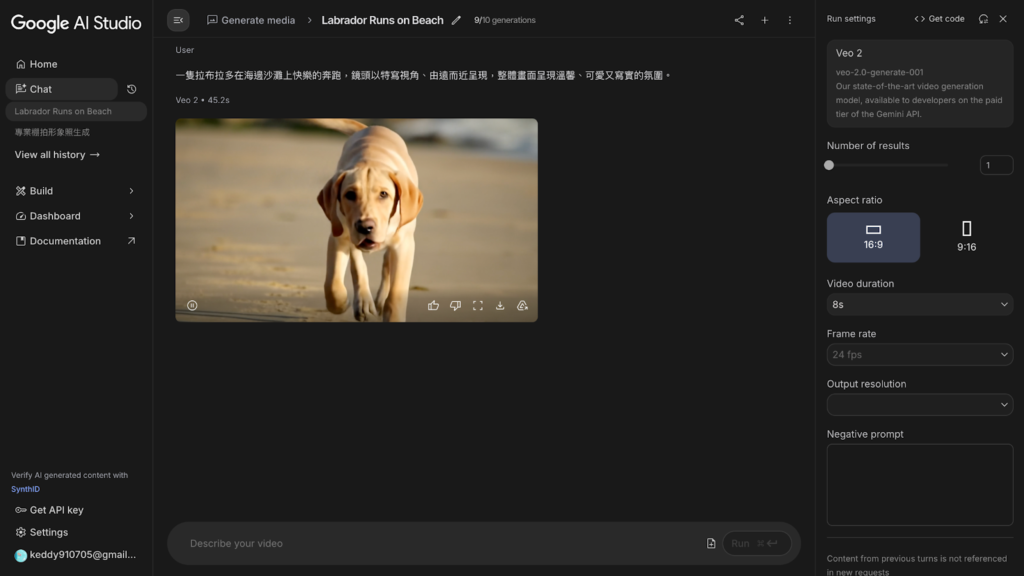Click the Number of results slider handle
Screen dimensions: 1024x576
[x=829, y=165]
